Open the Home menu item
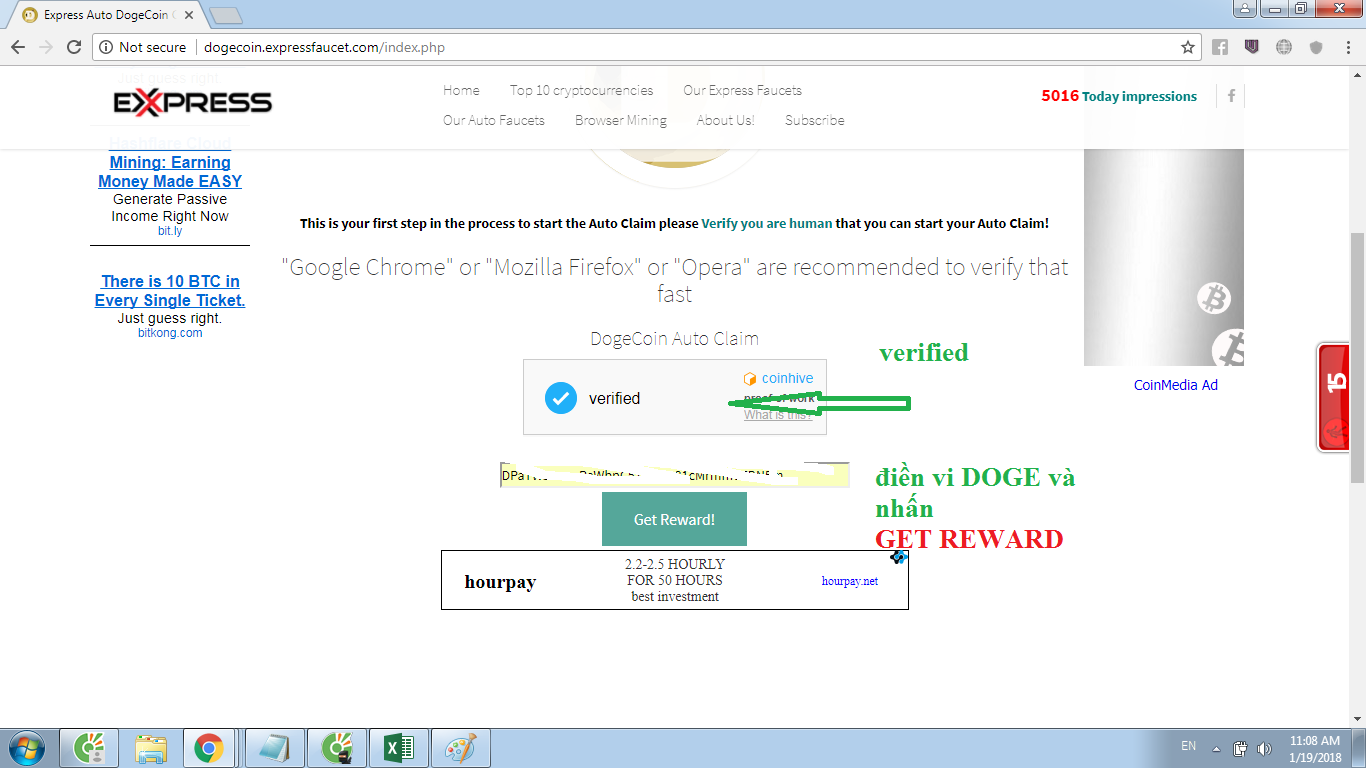The width and height of the screenshot is (1366, 768). 461,90
